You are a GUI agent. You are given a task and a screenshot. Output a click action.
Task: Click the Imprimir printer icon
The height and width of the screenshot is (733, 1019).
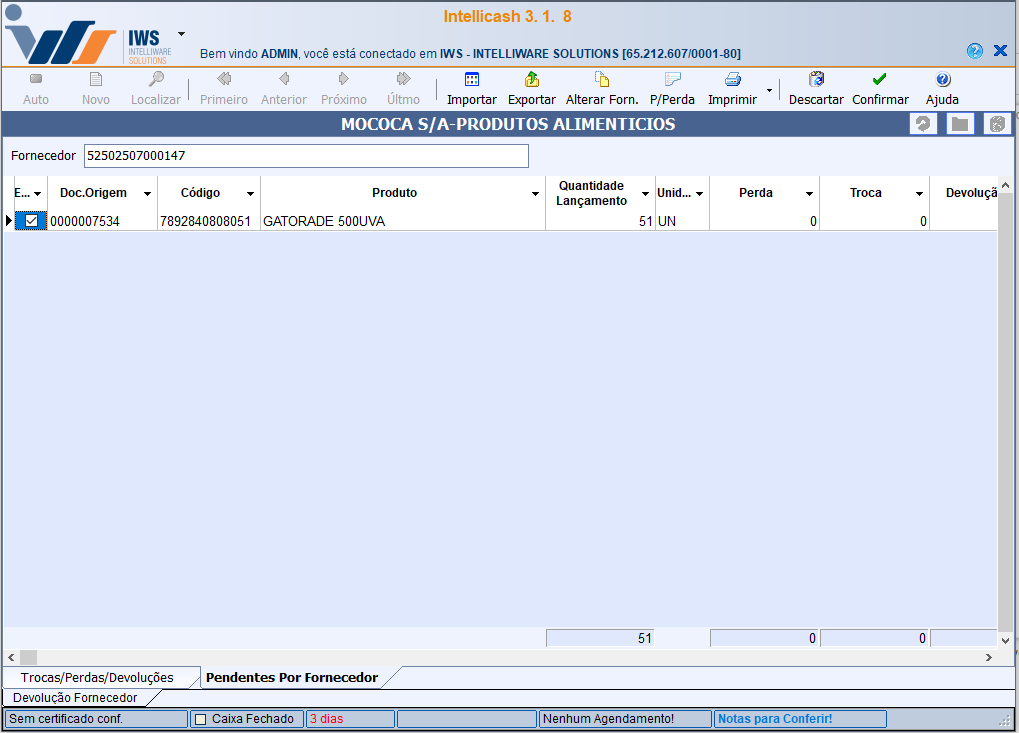pos(732,80)
